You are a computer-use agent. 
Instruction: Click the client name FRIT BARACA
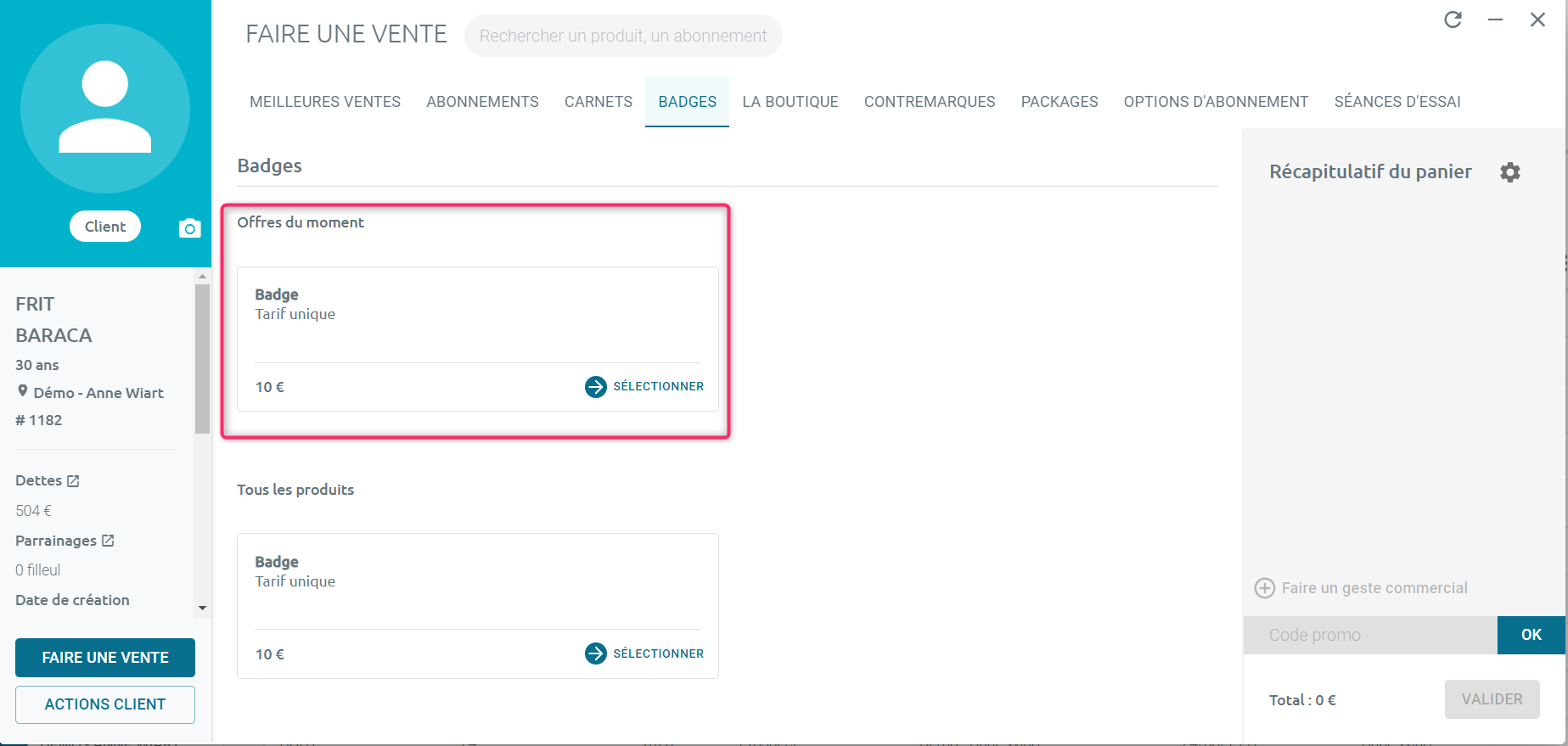coord(53,320)
